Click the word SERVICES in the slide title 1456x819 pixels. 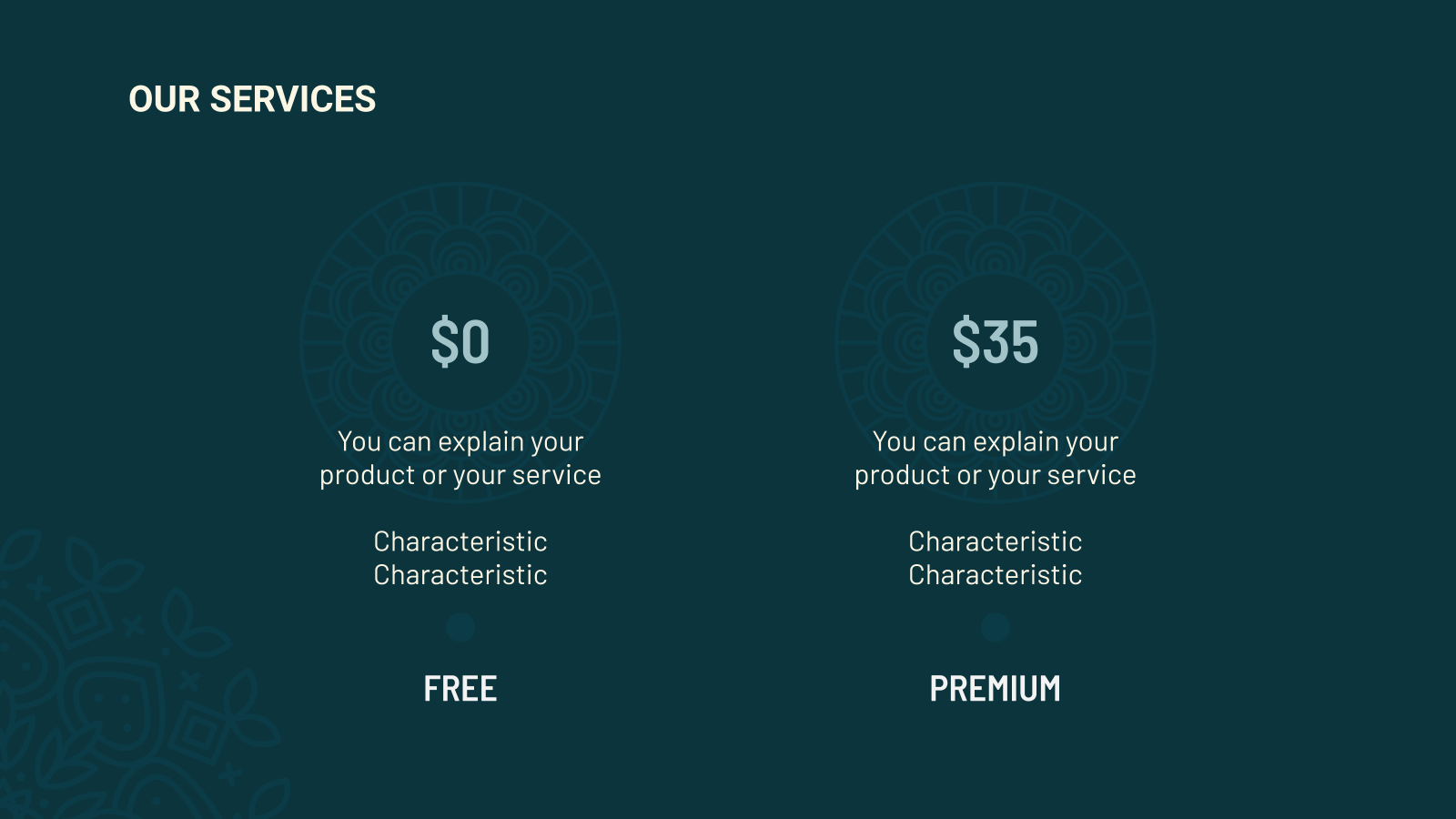click(x=292, y=99)
